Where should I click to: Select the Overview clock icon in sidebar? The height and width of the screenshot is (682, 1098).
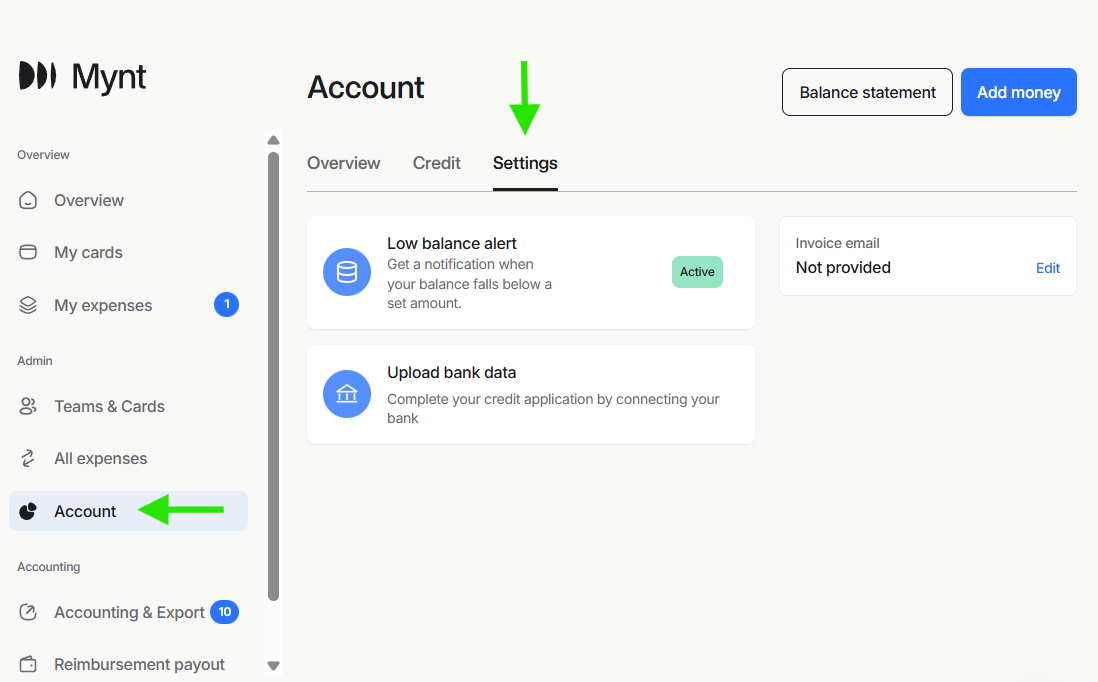pyautogui.click(x=27, y=200)
